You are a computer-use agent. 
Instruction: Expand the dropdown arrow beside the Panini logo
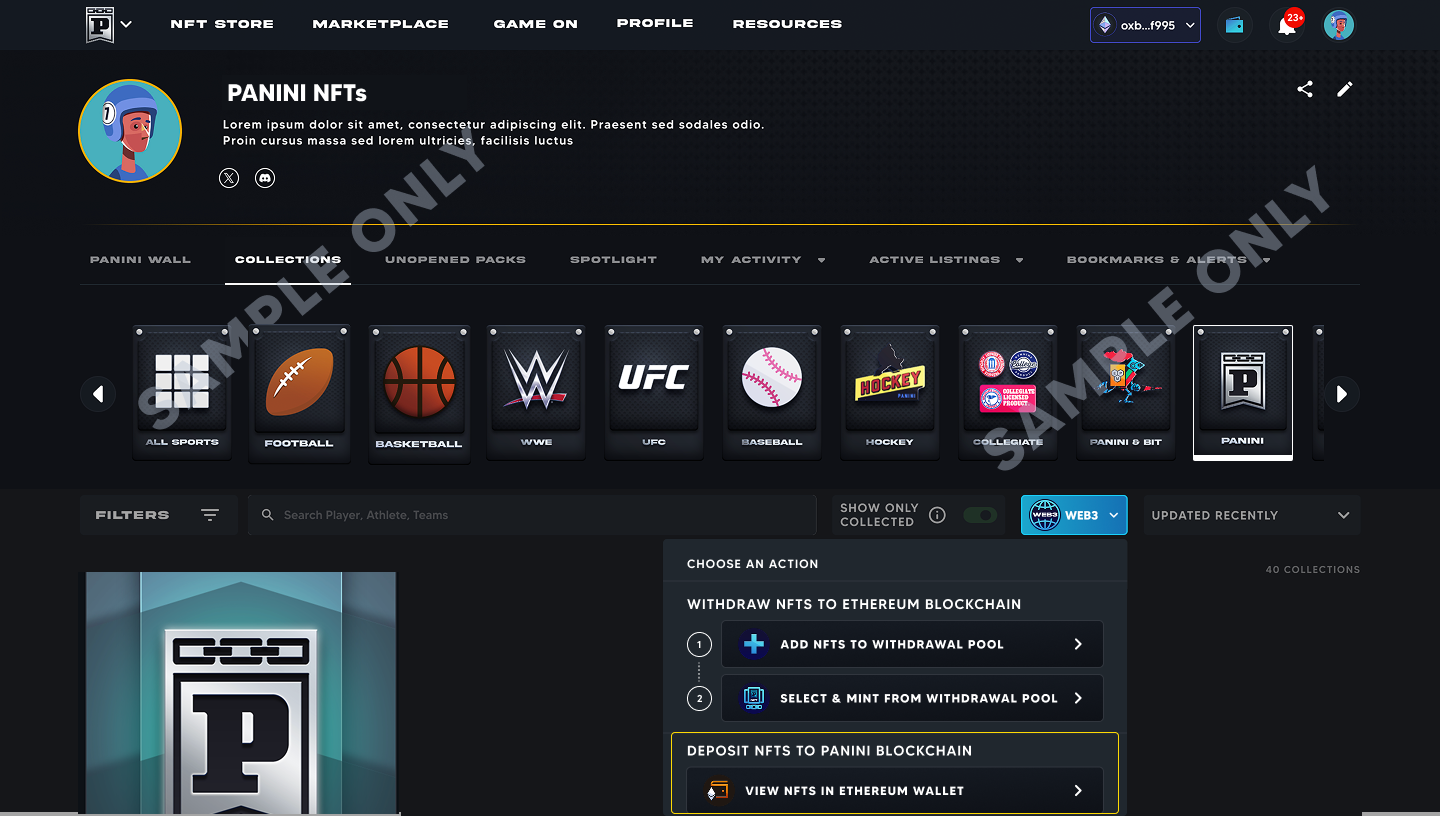point(126,25)
